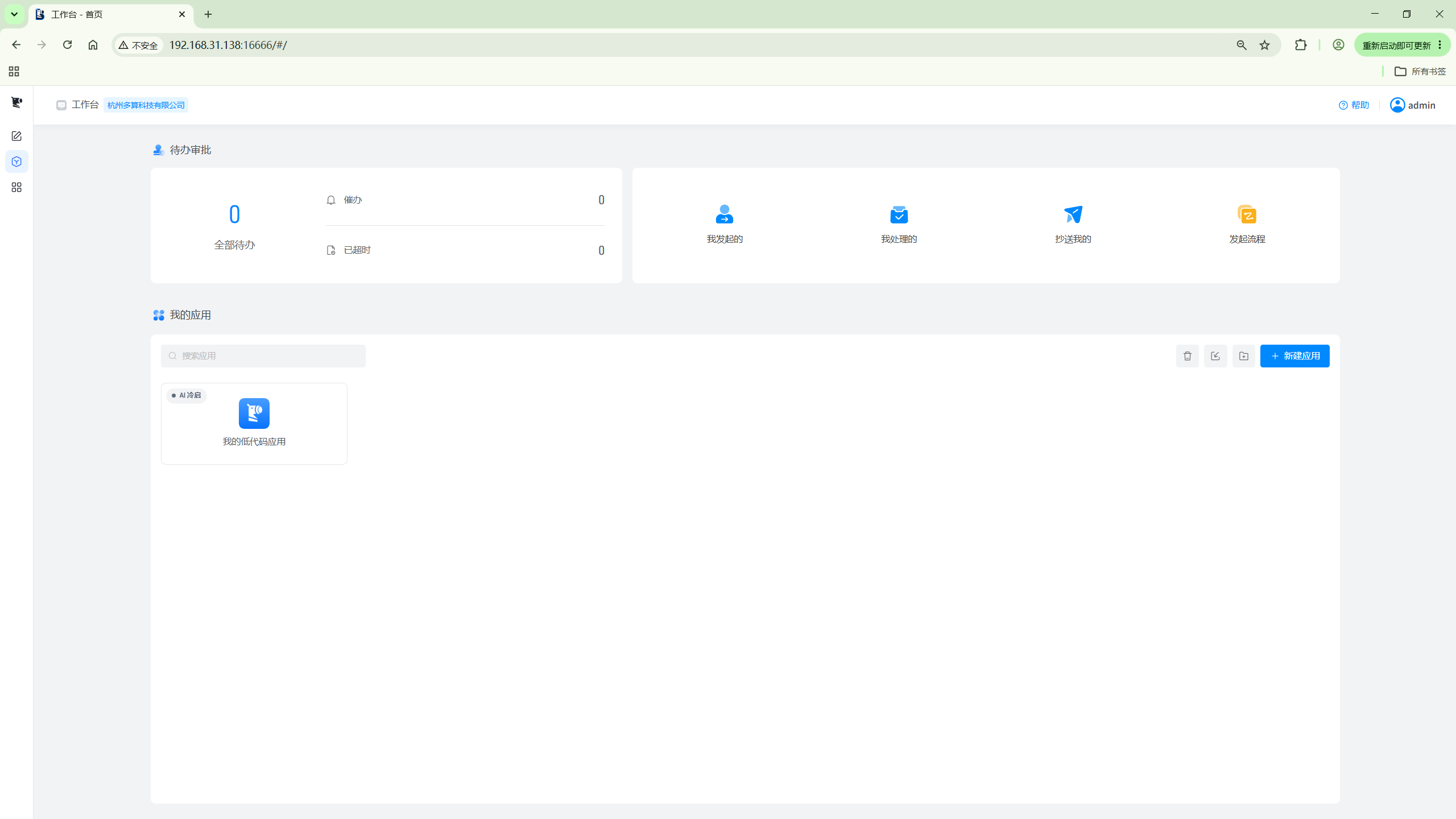
Task: Open the 已超时 row
Action: [465, 250]
